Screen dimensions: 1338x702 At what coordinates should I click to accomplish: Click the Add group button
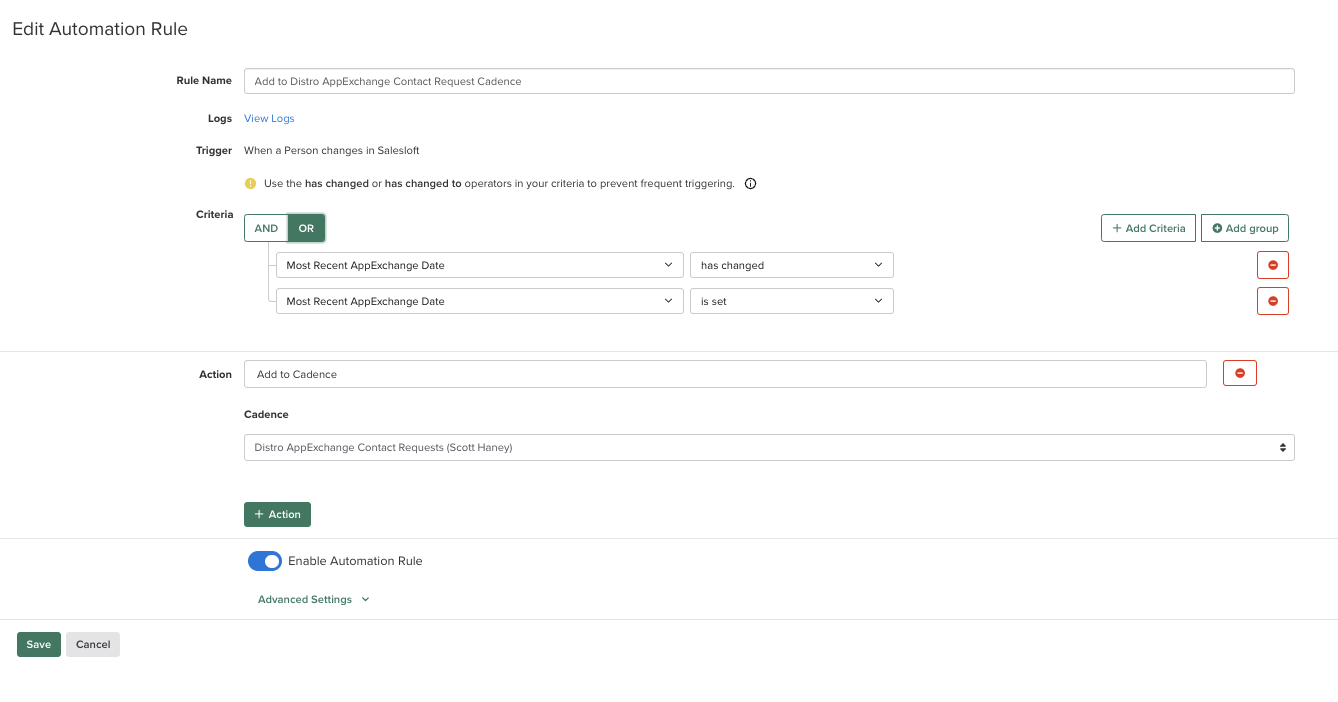point(1245,229)
